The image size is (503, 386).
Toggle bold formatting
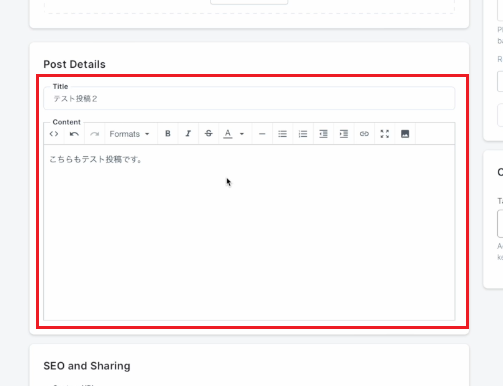[168, 134]
